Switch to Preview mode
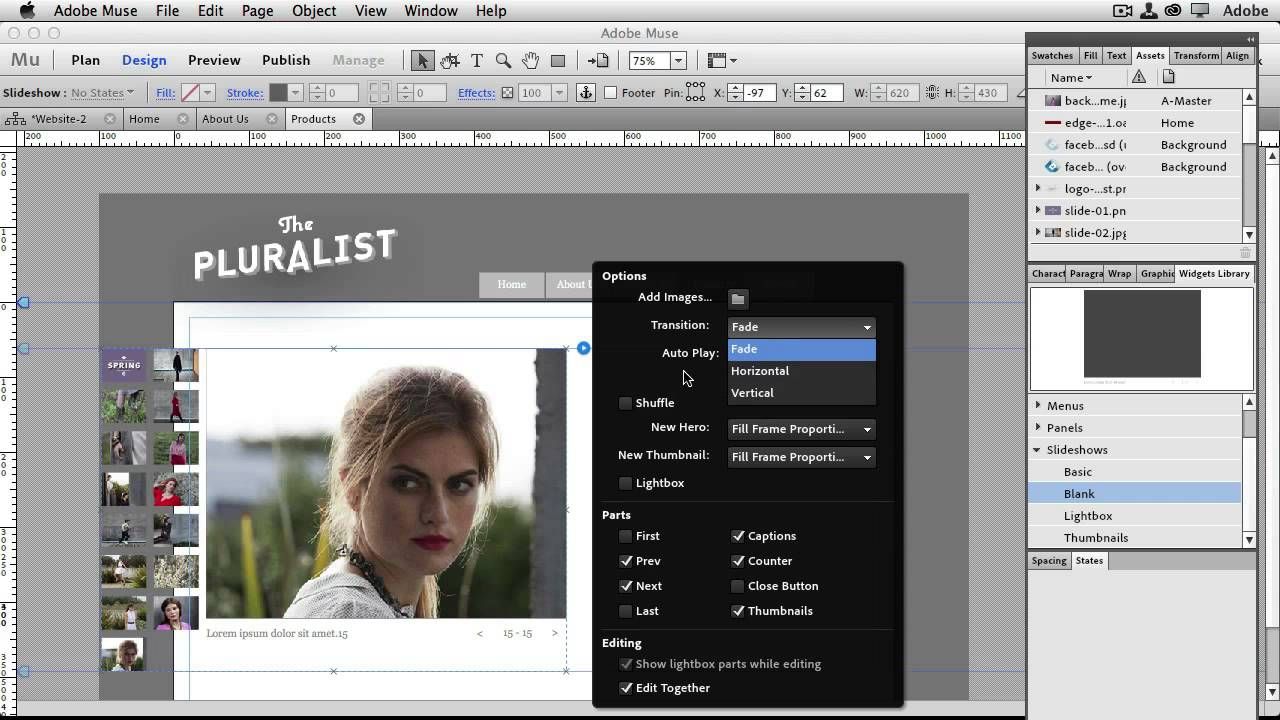1280x720 pixels. pyautogui.click(x=214, y=60)
